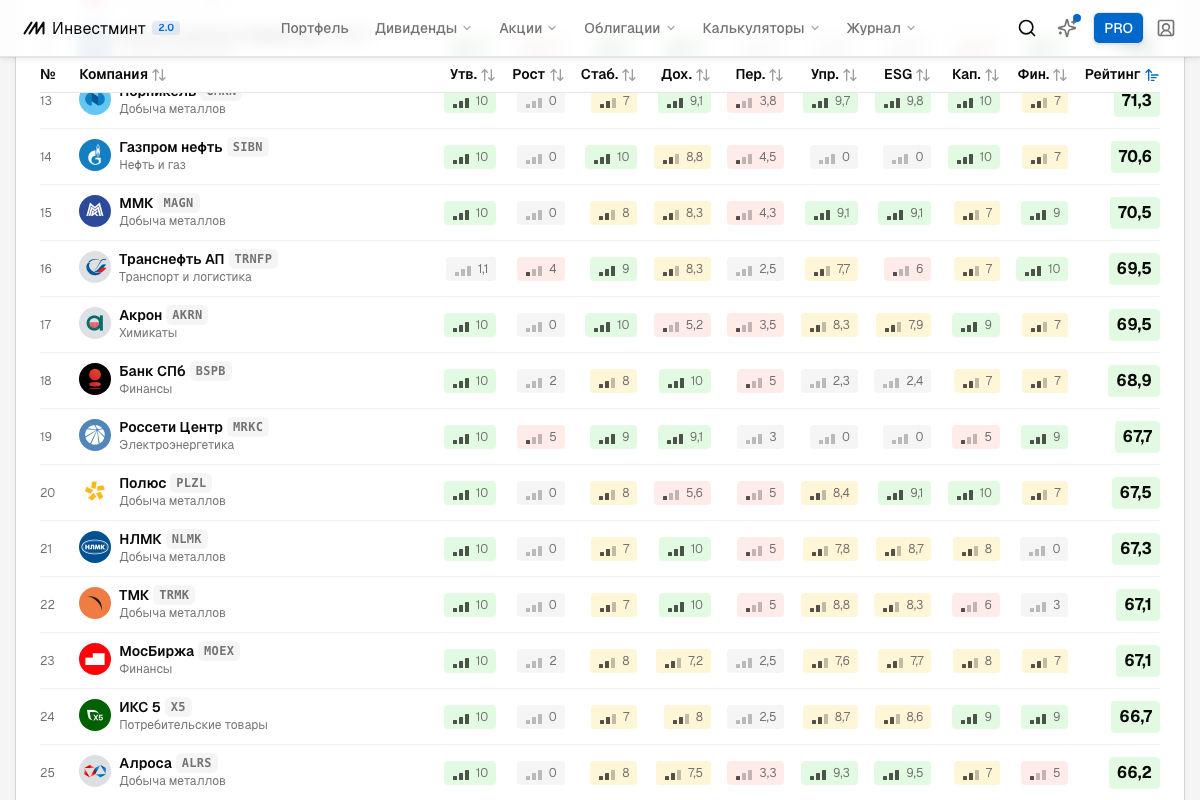Click the Алроса company logo
1200x800 pixels.
tap(95, 771)
